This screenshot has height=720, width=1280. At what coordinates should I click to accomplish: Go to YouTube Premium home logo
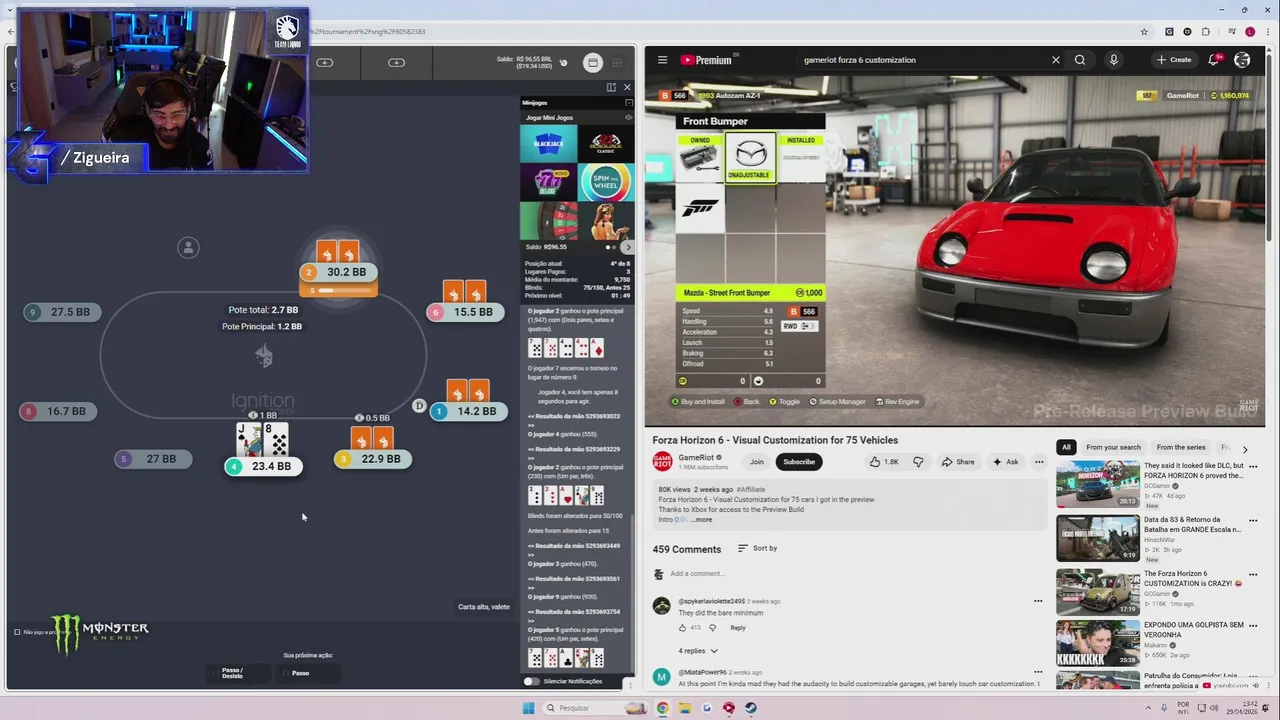tap(706, 60)
